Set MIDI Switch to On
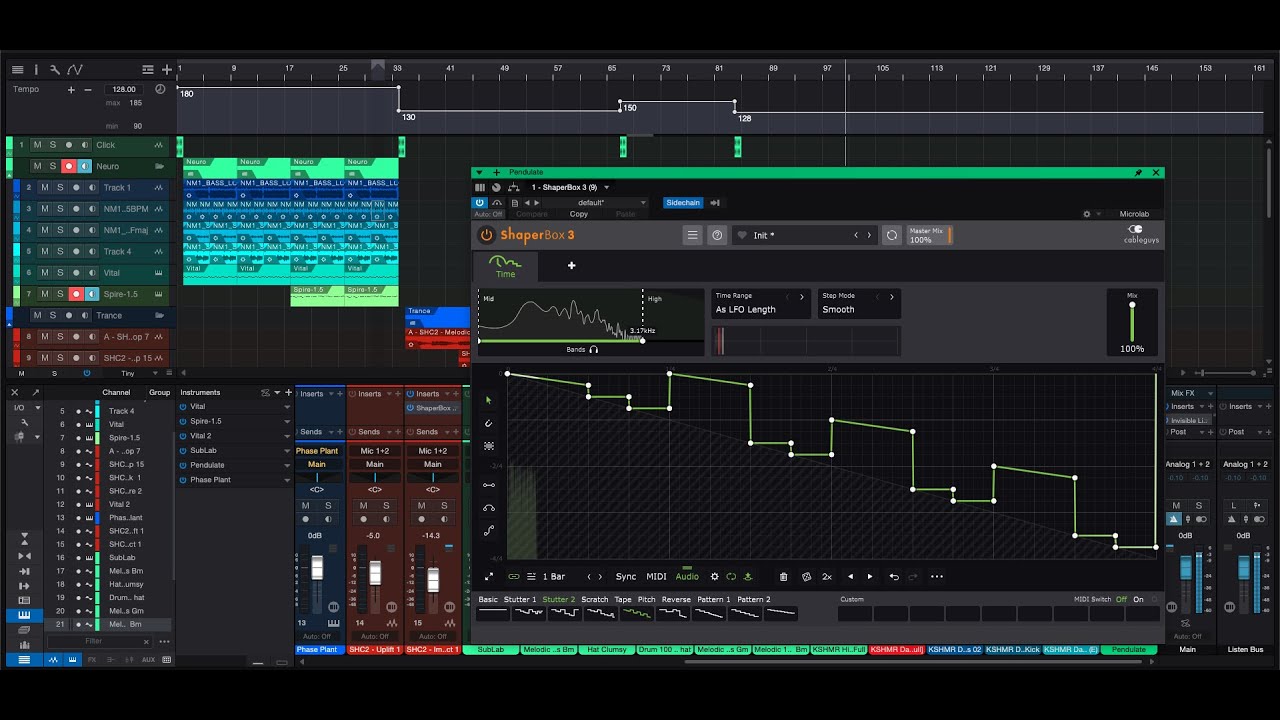This screenshot has height=720, width=1280. (1138, 599)
